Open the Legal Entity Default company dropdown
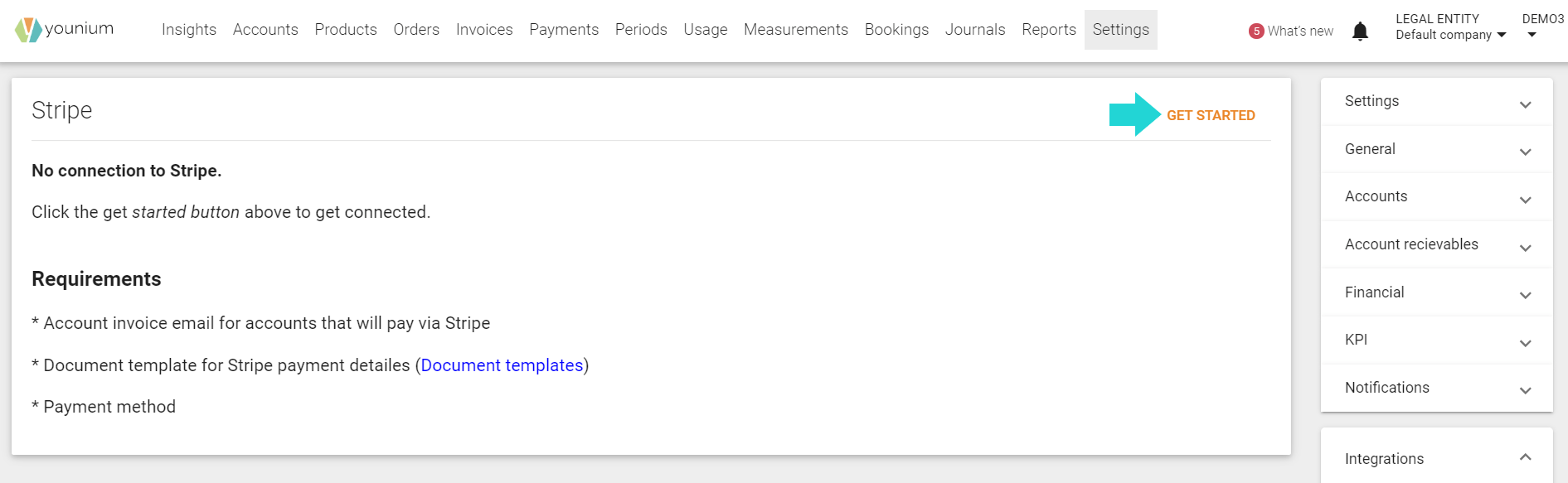The height and width of the screenshot is (483, 1568). pos(1450,27)
